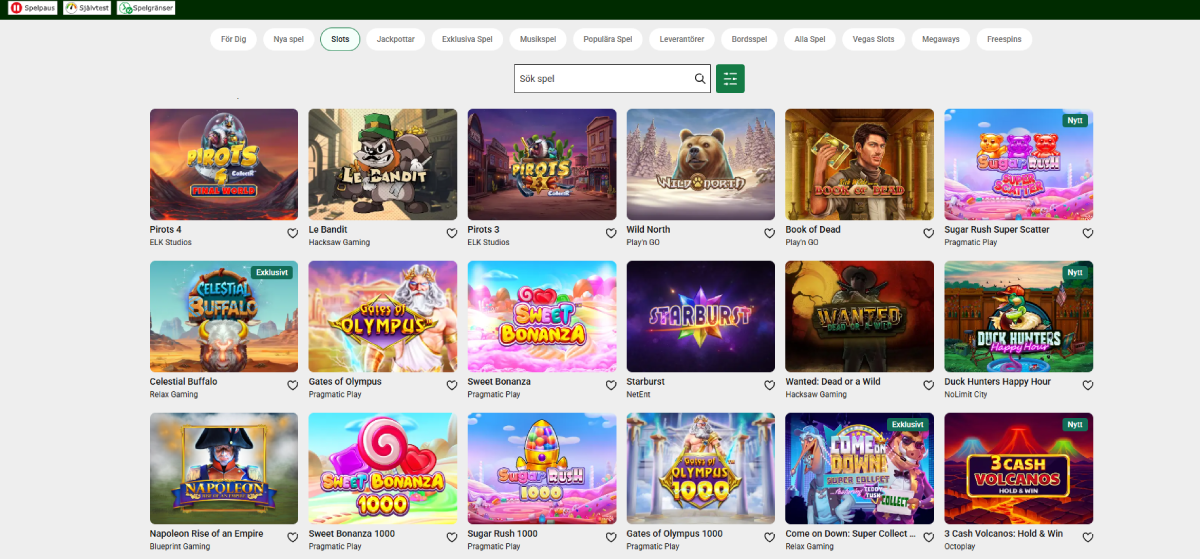Toggle heart on Gates of Olympus 1000
This screenshot has width=1200, height=559.
coord(769,537)
